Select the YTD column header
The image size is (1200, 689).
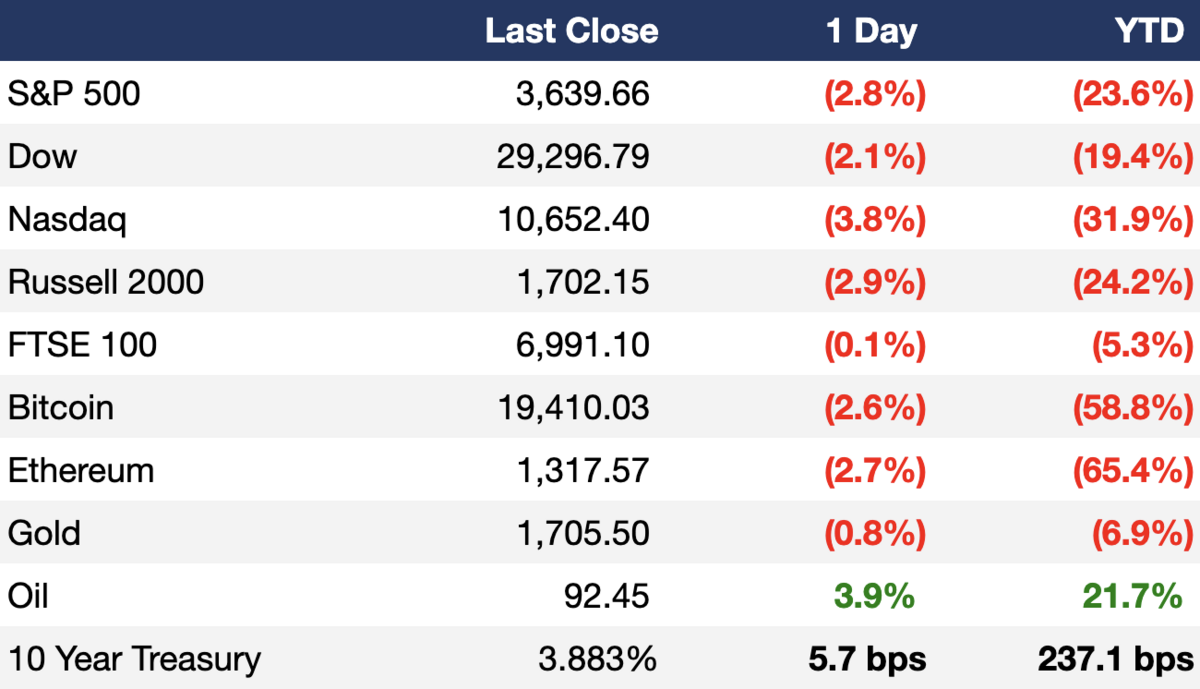(x=1150, y=31)
